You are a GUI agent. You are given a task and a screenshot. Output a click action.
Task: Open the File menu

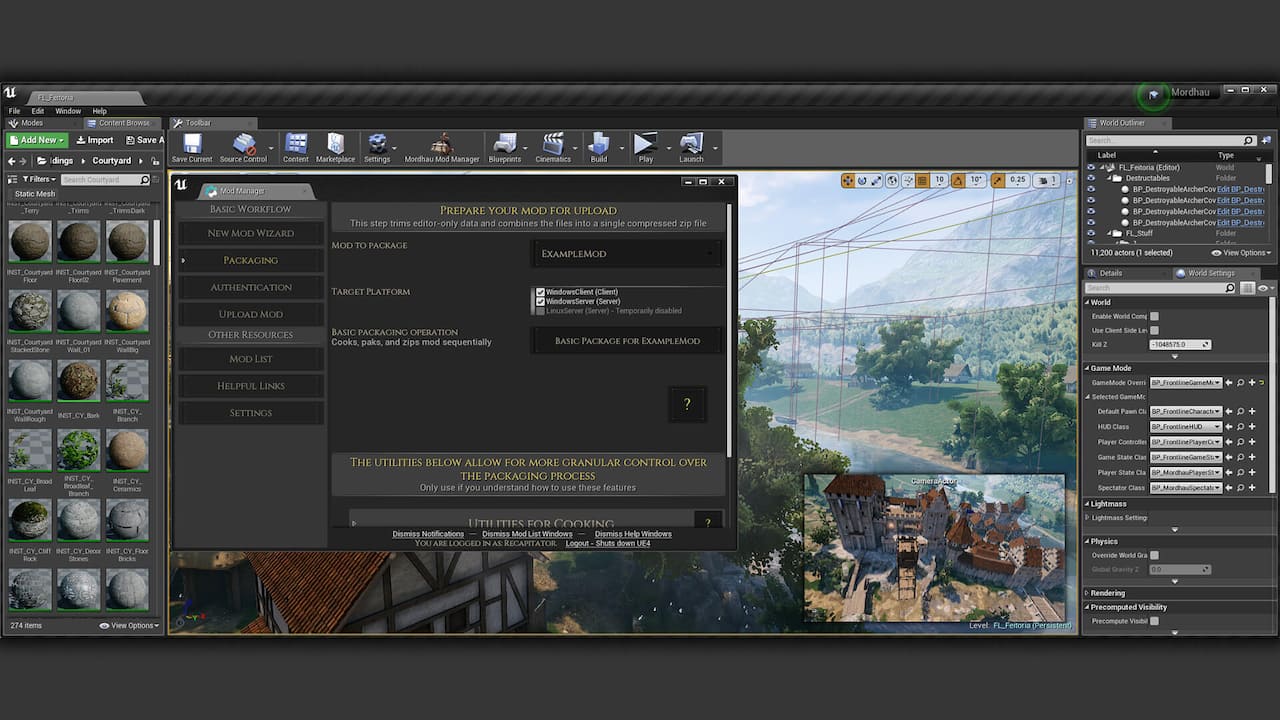tap(14, 111)
